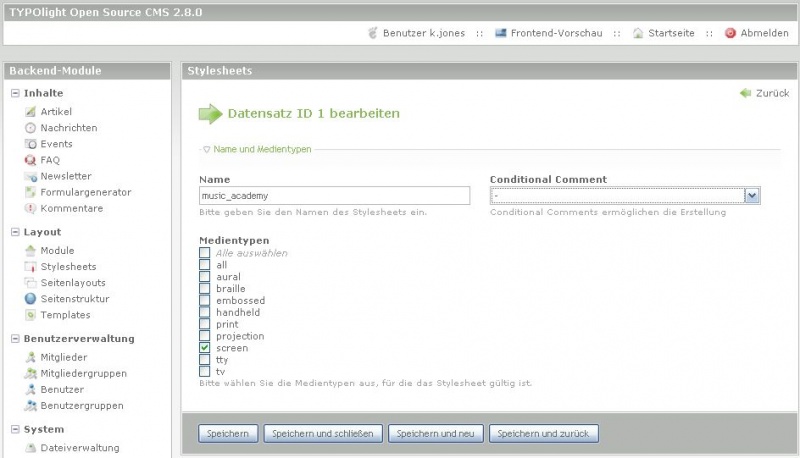The image size is (800, 458).
Task: Uncheck the screen media type checkbox
Action: pos(204,348)
